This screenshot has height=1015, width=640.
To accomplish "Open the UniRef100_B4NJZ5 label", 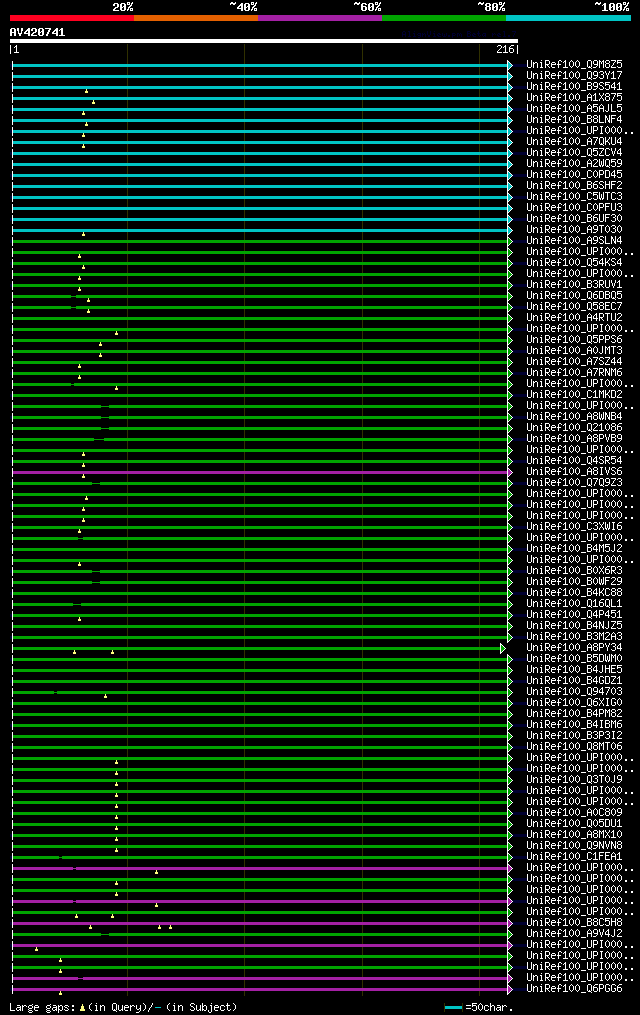I will pyautogui.click(x=574, y=626).
